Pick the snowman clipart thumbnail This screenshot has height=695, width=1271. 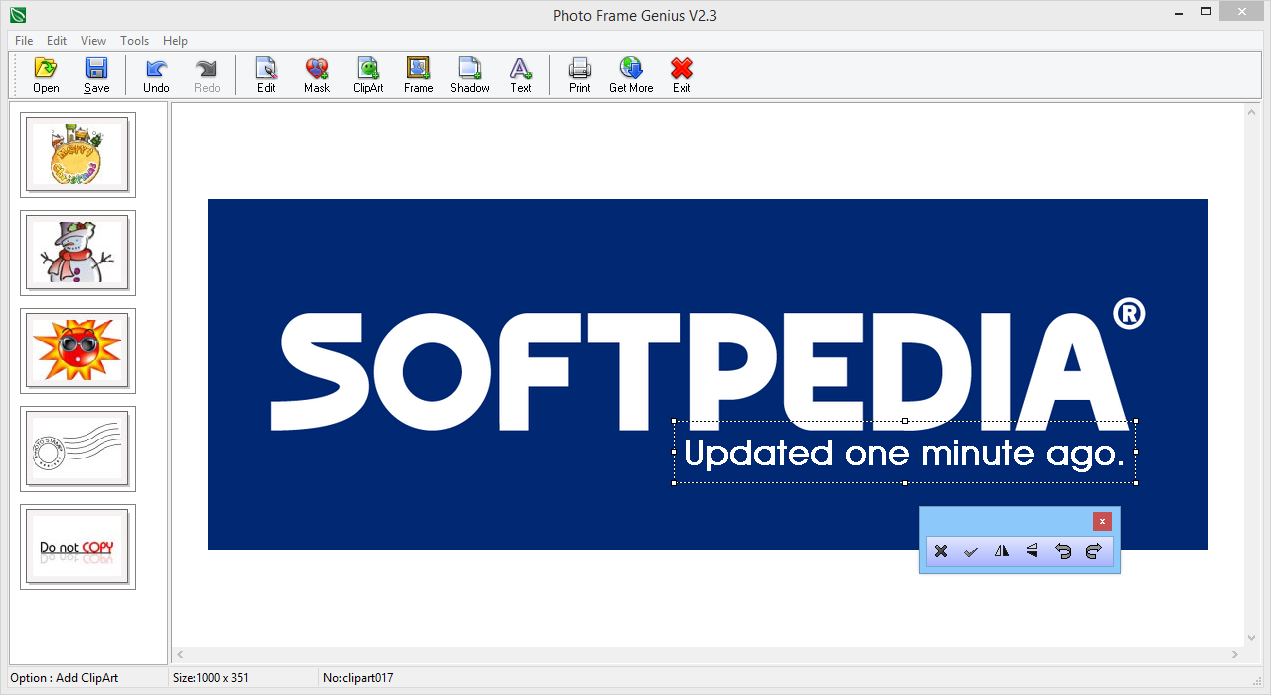[78, 253]
